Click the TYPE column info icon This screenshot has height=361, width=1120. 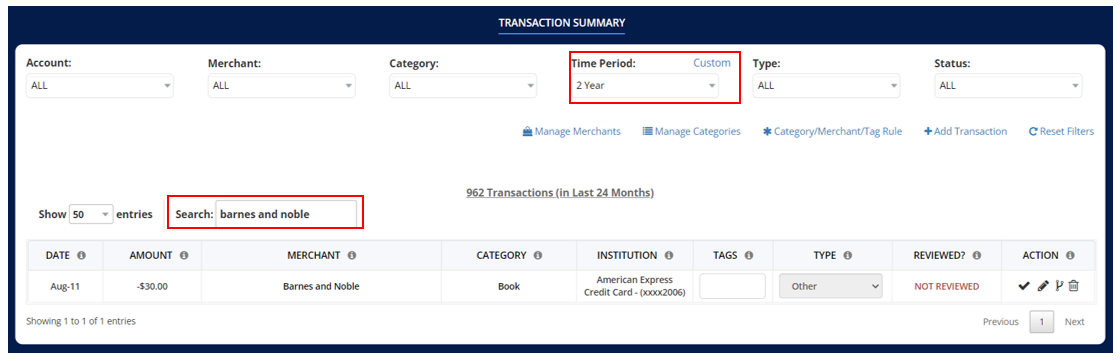[x=847, y=255]
